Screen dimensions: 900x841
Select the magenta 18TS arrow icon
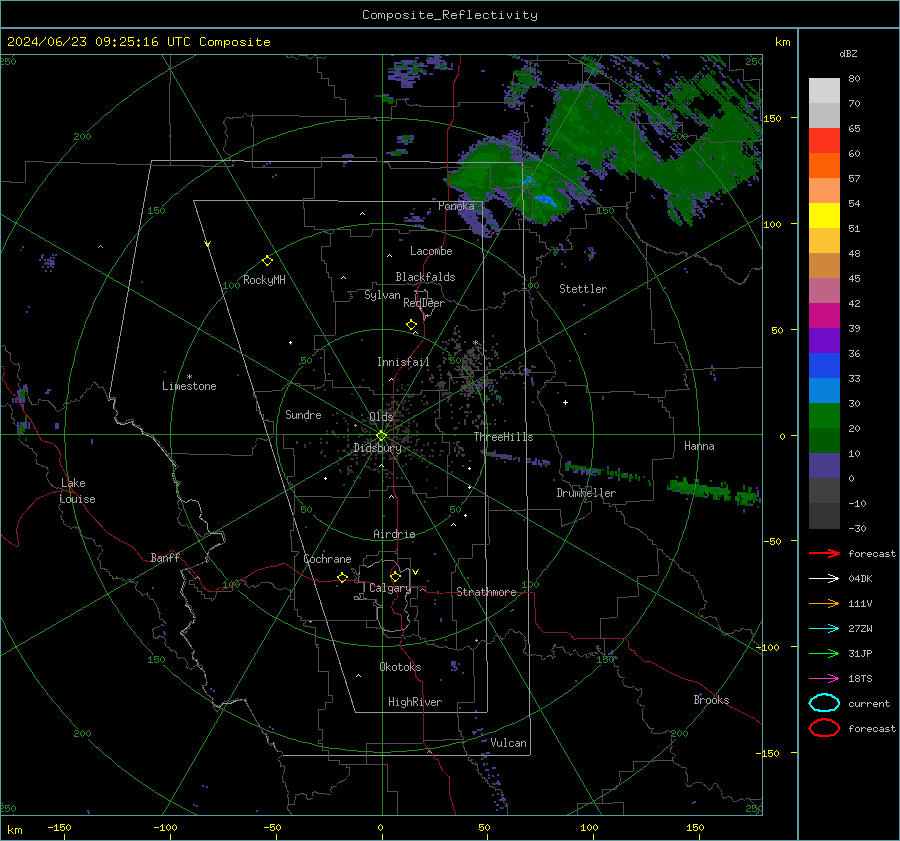pyautogui.click(x=824, y=679)
